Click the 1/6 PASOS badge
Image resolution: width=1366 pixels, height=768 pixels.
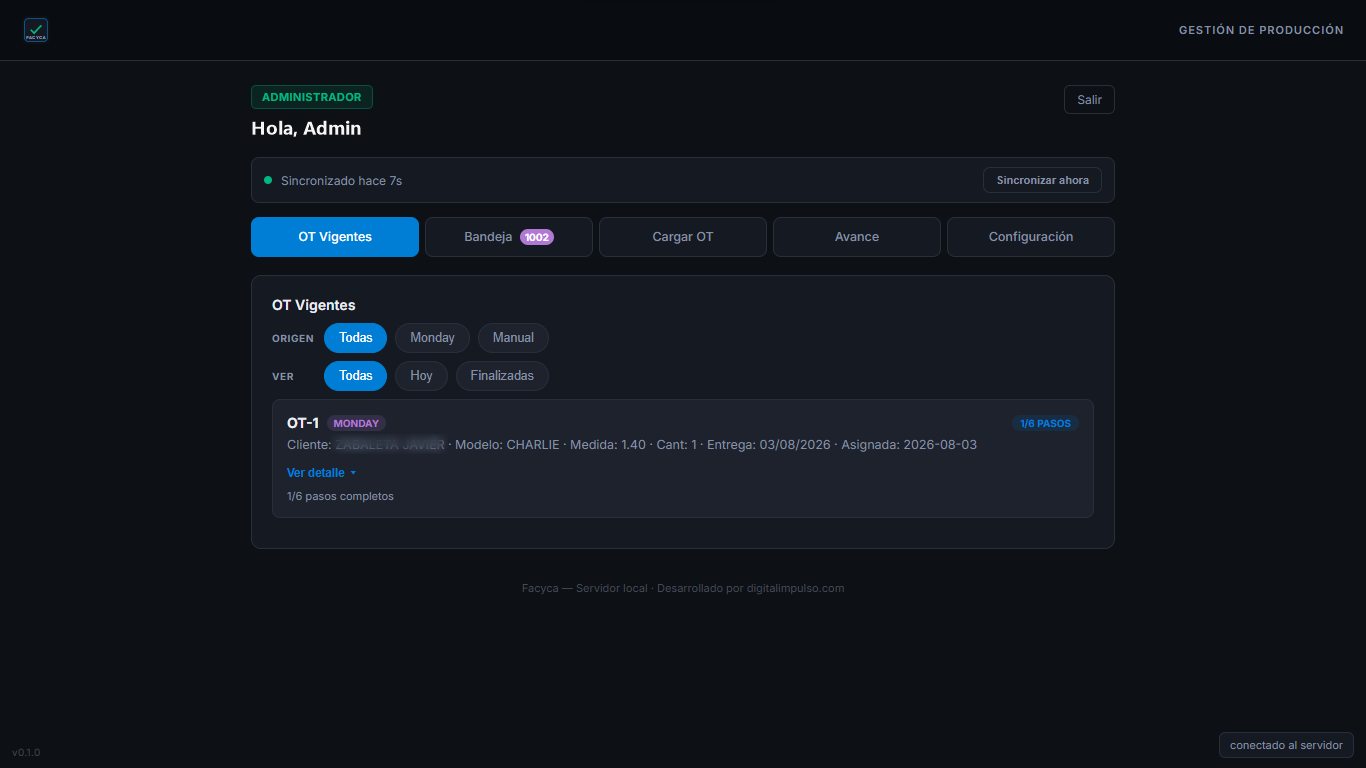click(x=1045, y=423)
